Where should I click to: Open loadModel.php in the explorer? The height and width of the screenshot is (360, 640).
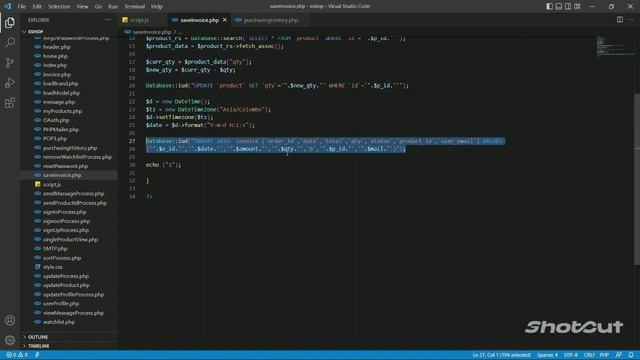[61, 93]
